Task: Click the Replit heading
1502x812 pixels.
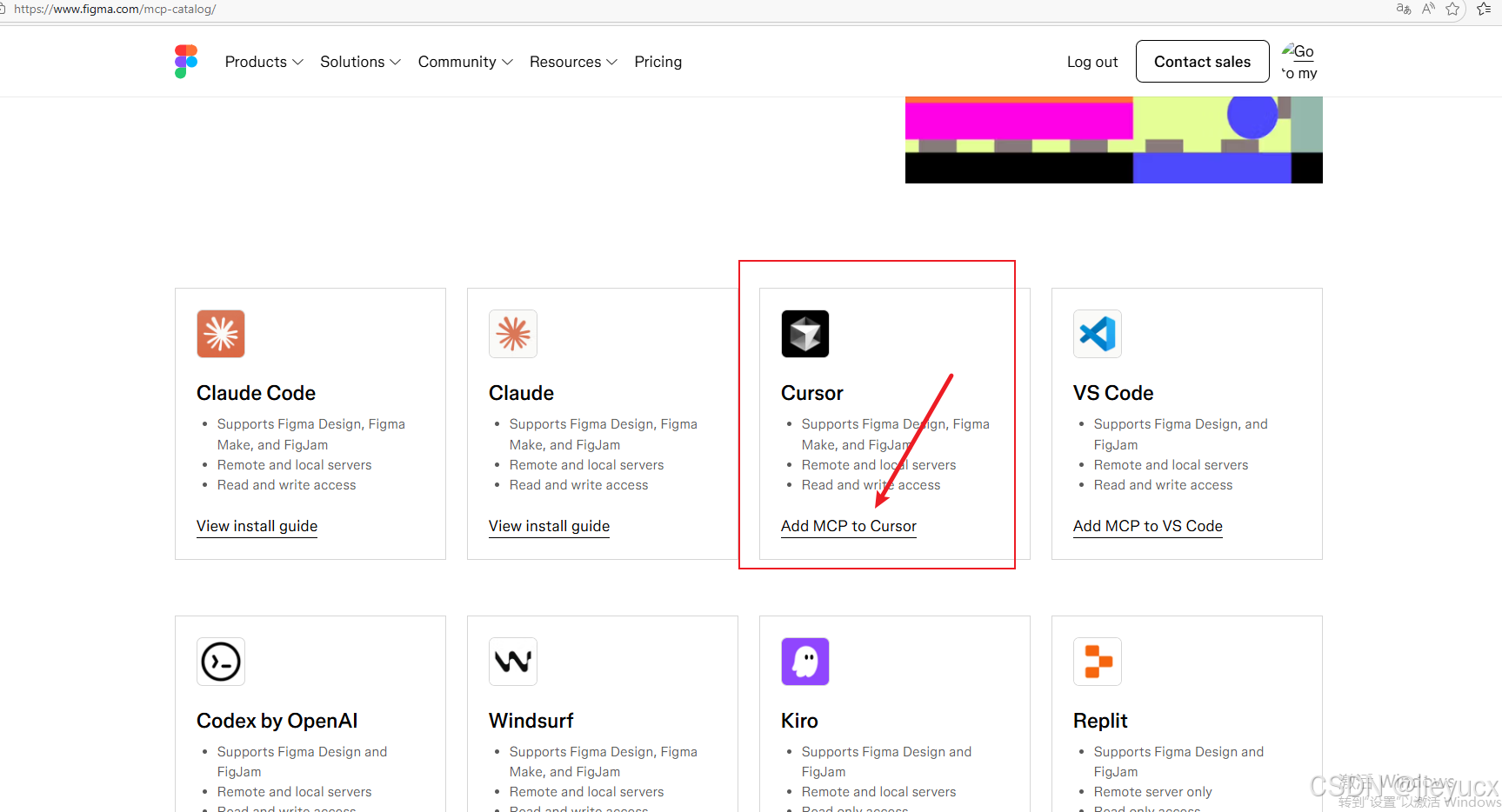Action: 1100,721
